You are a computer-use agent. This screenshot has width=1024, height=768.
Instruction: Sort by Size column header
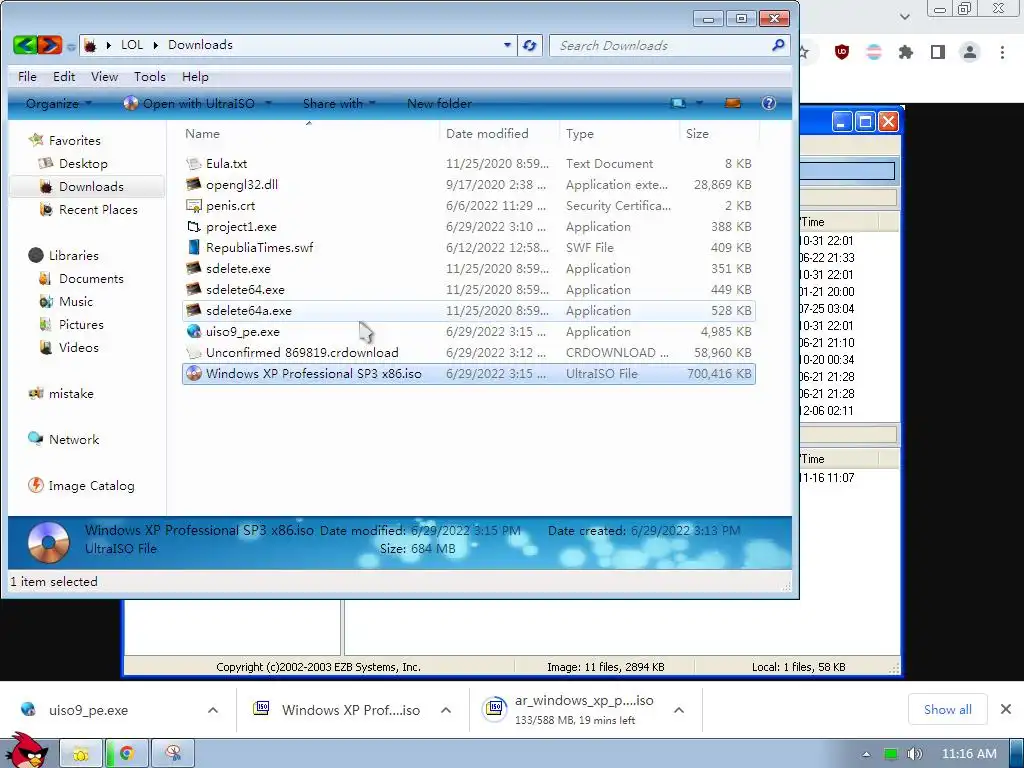(697, 133)
